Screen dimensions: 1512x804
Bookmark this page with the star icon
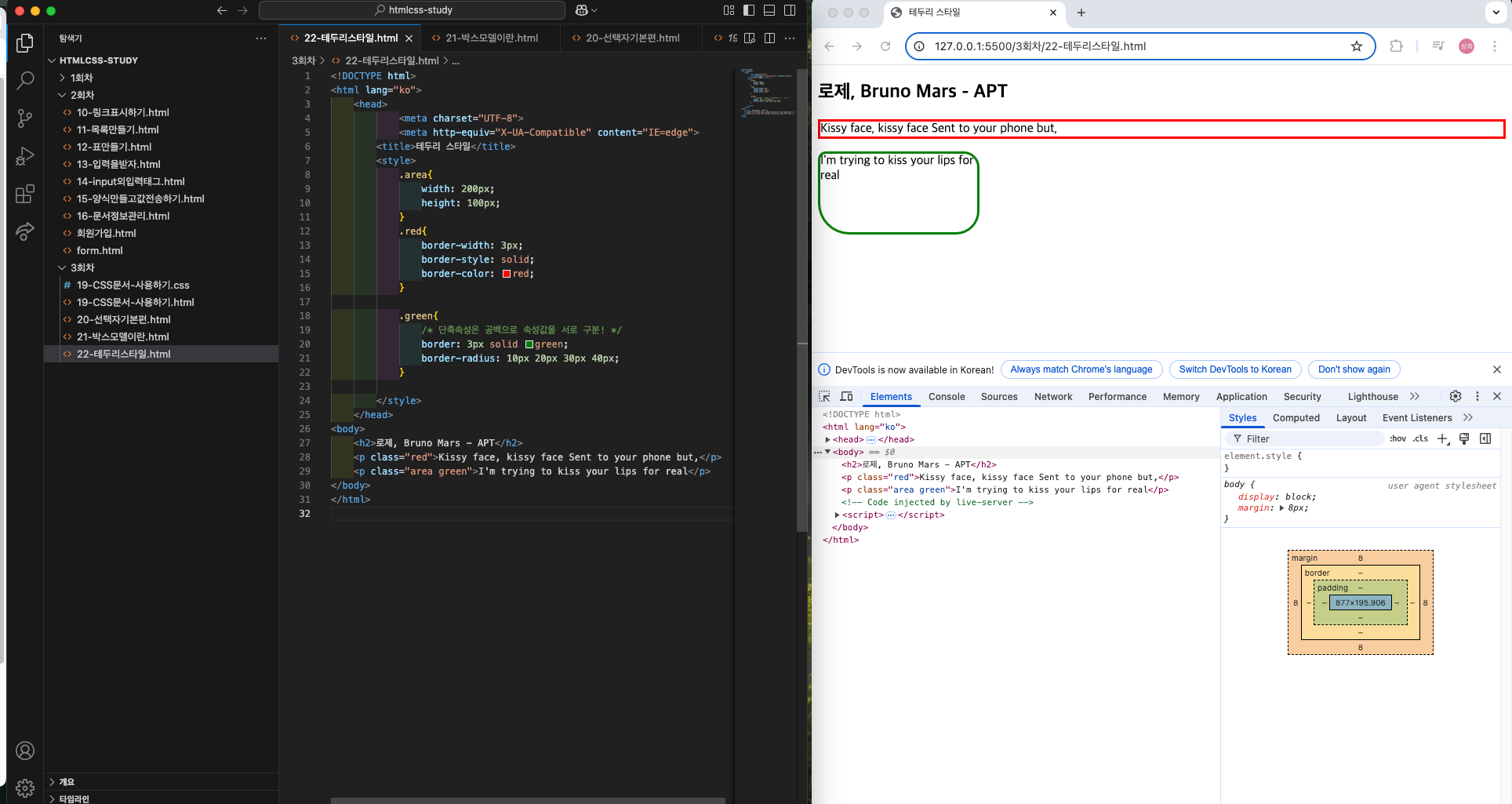(x=1357, y=46)
